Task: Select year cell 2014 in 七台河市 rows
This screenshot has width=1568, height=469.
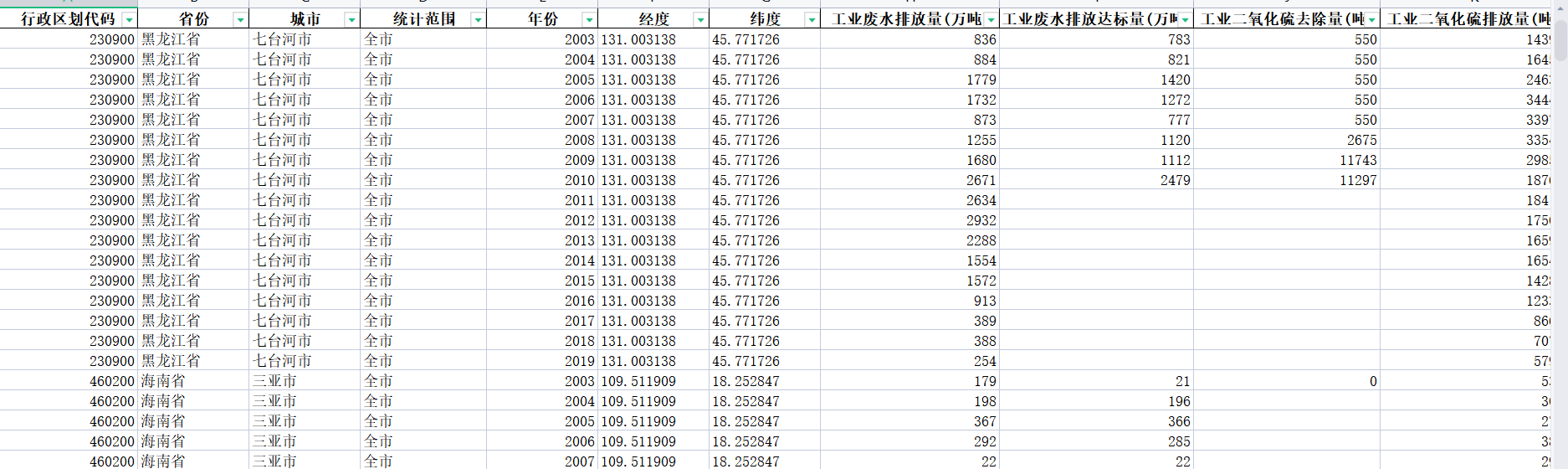Action: pos(542,260)
